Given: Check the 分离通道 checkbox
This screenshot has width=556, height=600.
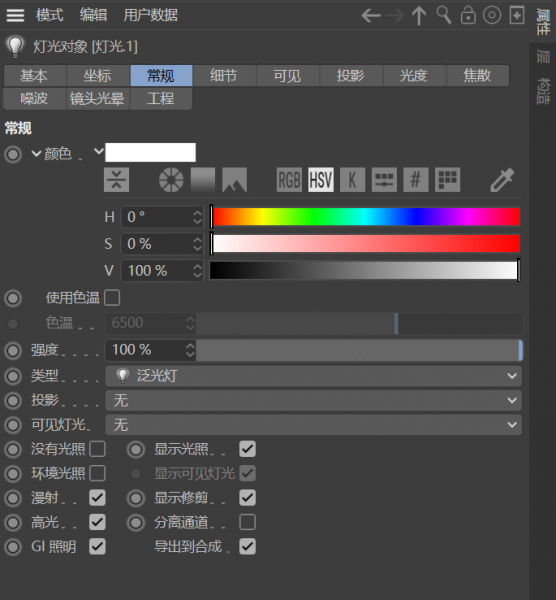Looking at the screenshot, I should pyautogui.click(x=247, y=522).
